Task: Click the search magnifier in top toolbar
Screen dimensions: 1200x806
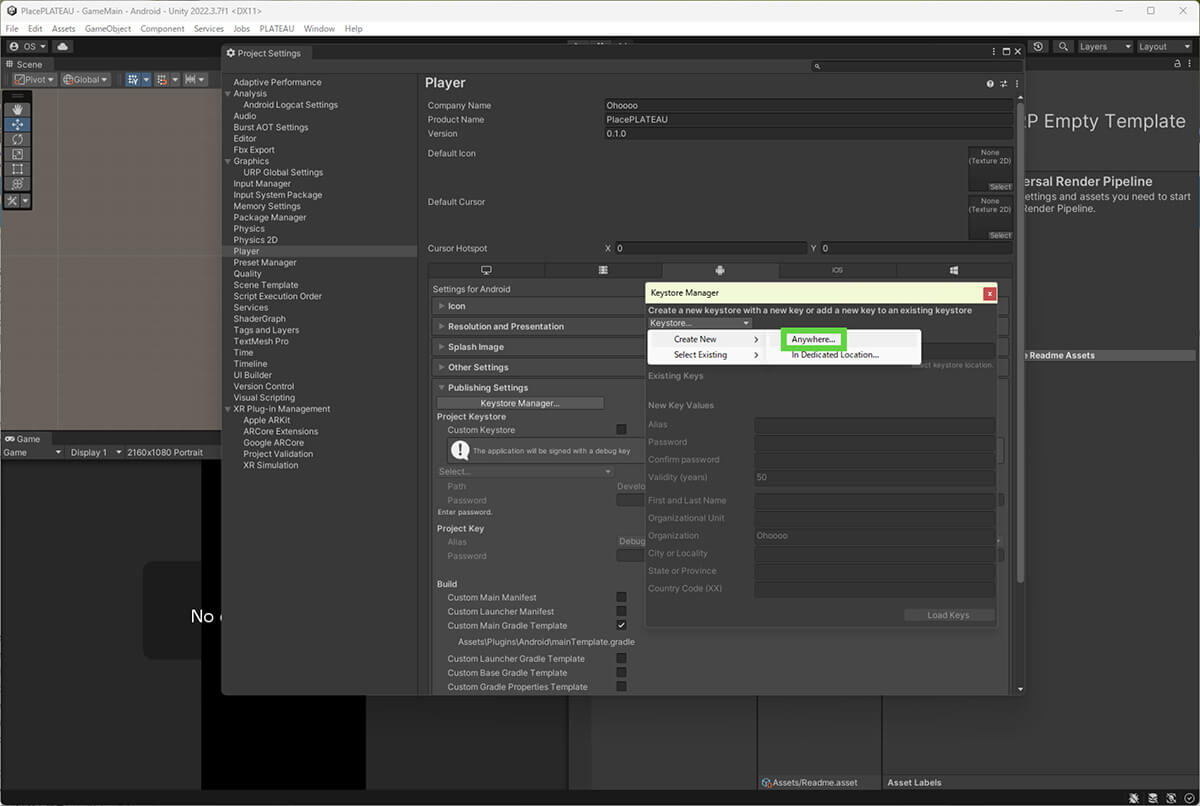Action: [1062, 47]
